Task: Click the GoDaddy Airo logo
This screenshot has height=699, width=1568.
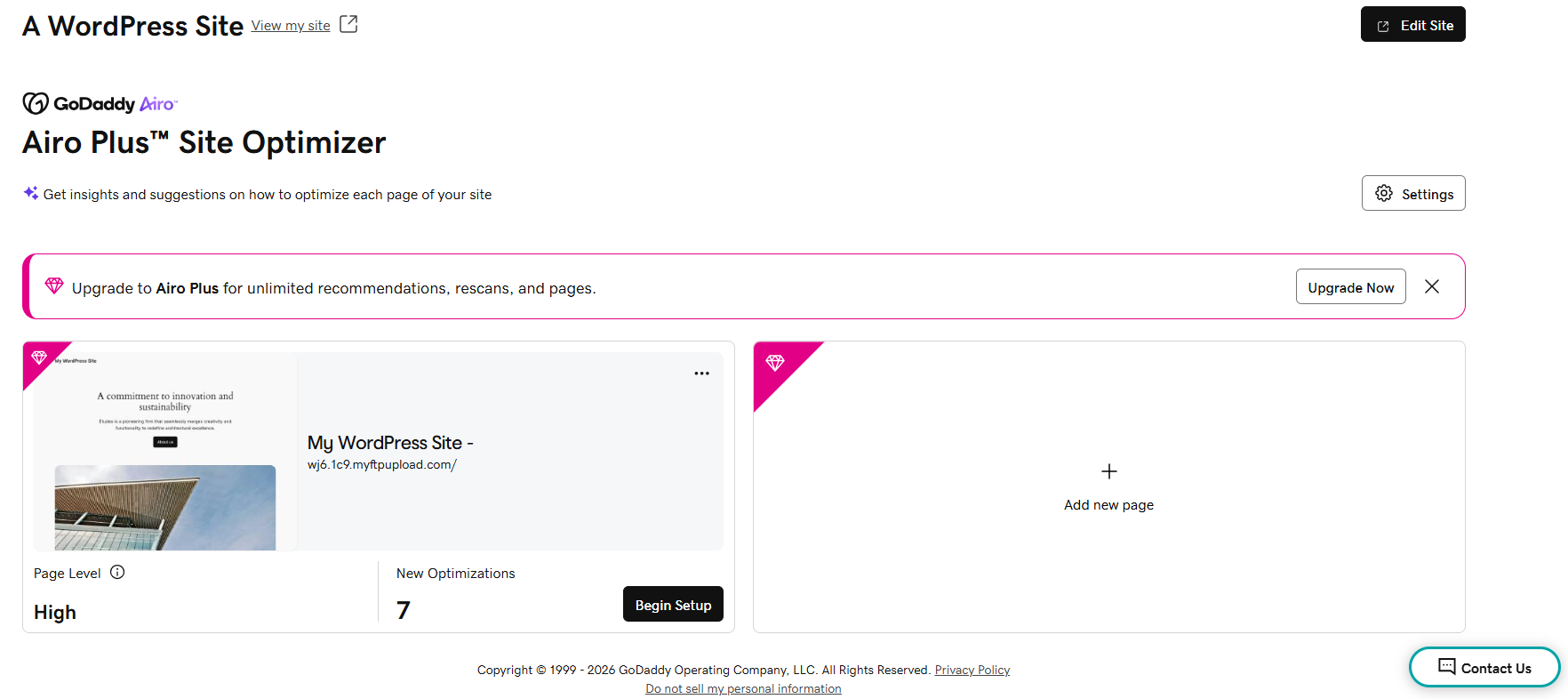Action: click(x=100, y=104)
